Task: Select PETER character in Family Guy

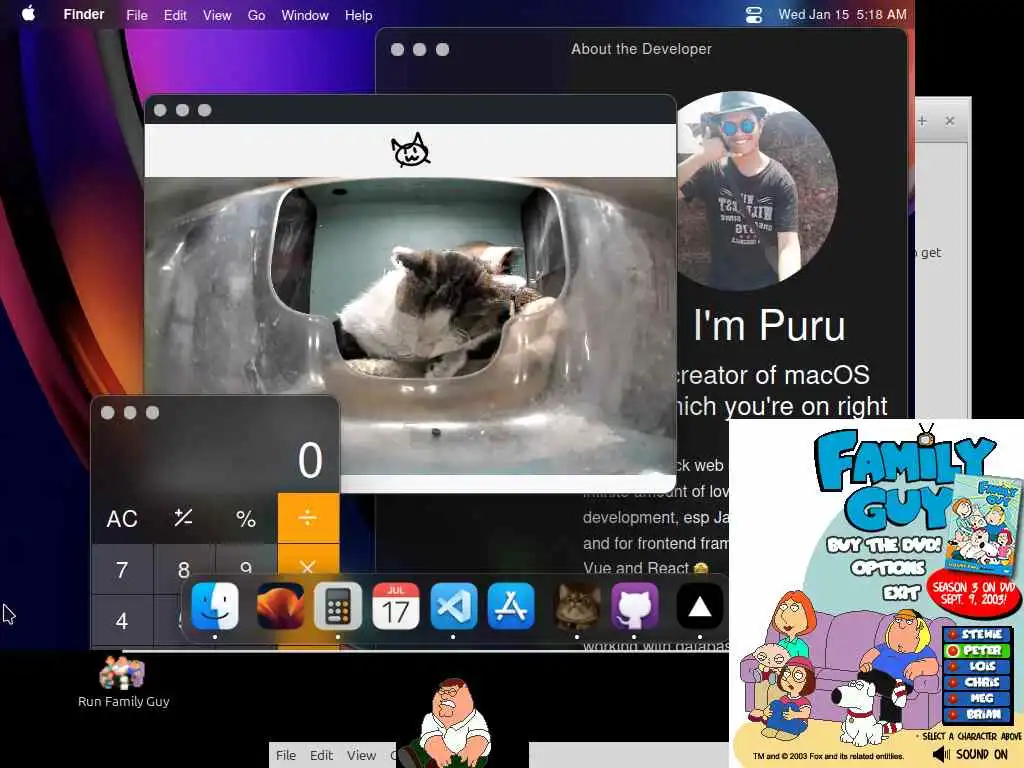Action: click(x=978, y=650)
